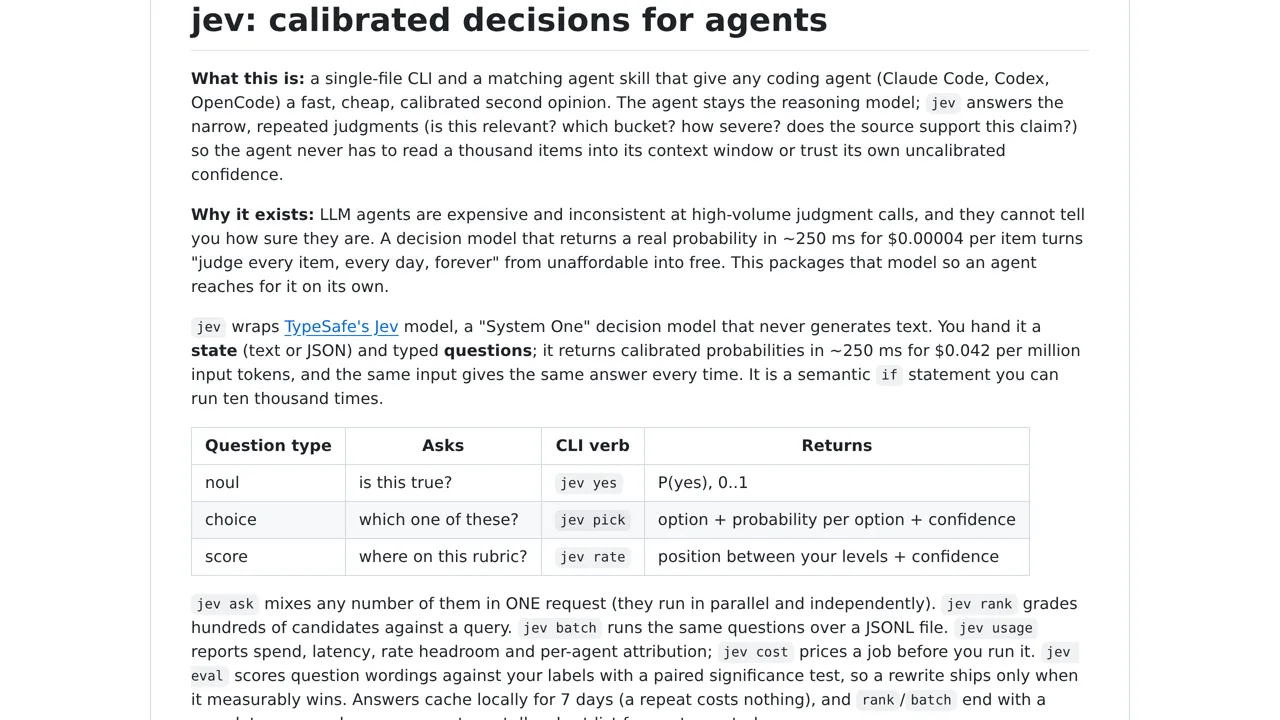The height and width of the screenshot is (720, 1280).
Task: Select the "score" table cell
Action: [x=268, y=557]
